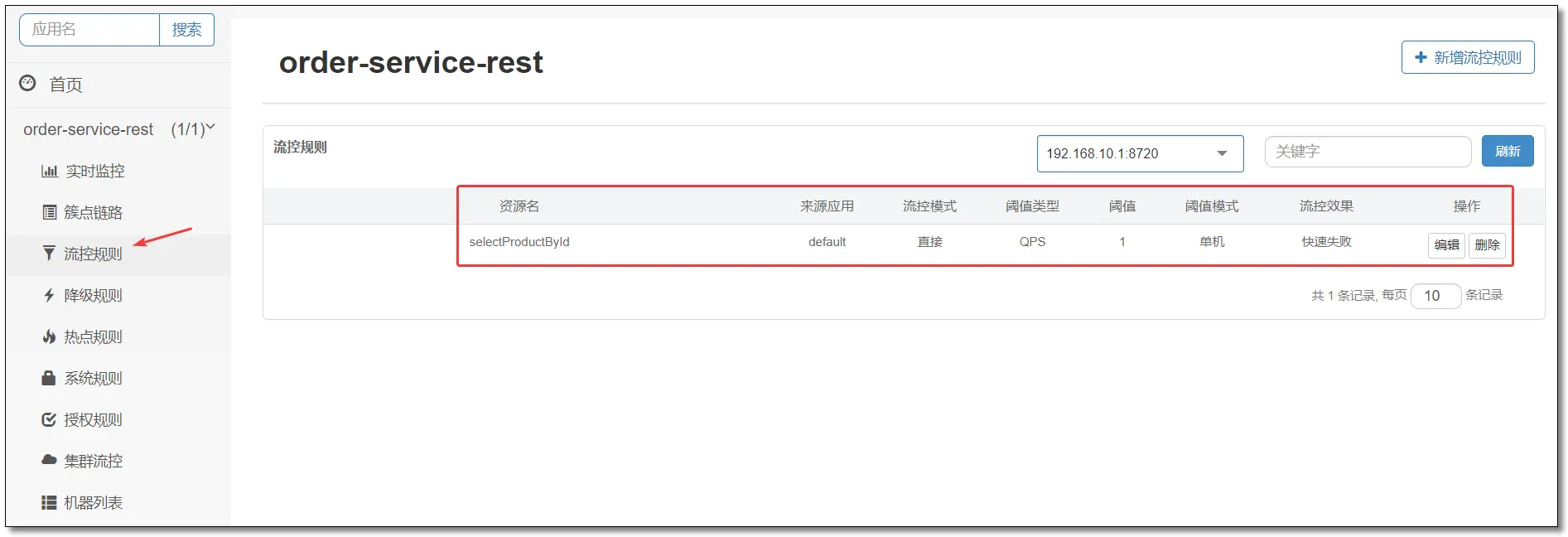Screen dimensions: 1568x537
Task: Open 集群流控 menu entry
Action: point(93,462)
